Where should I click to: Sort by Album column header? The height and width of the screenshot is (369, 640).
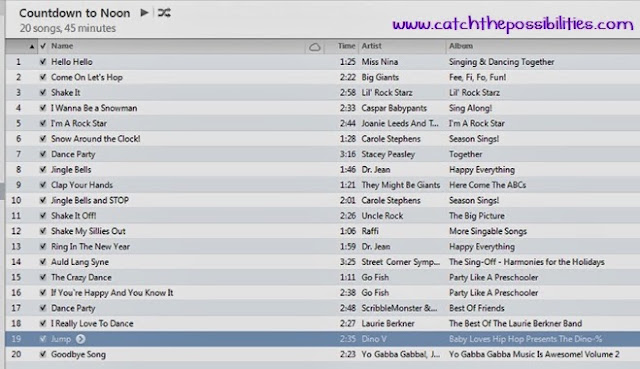pos(461,46)
